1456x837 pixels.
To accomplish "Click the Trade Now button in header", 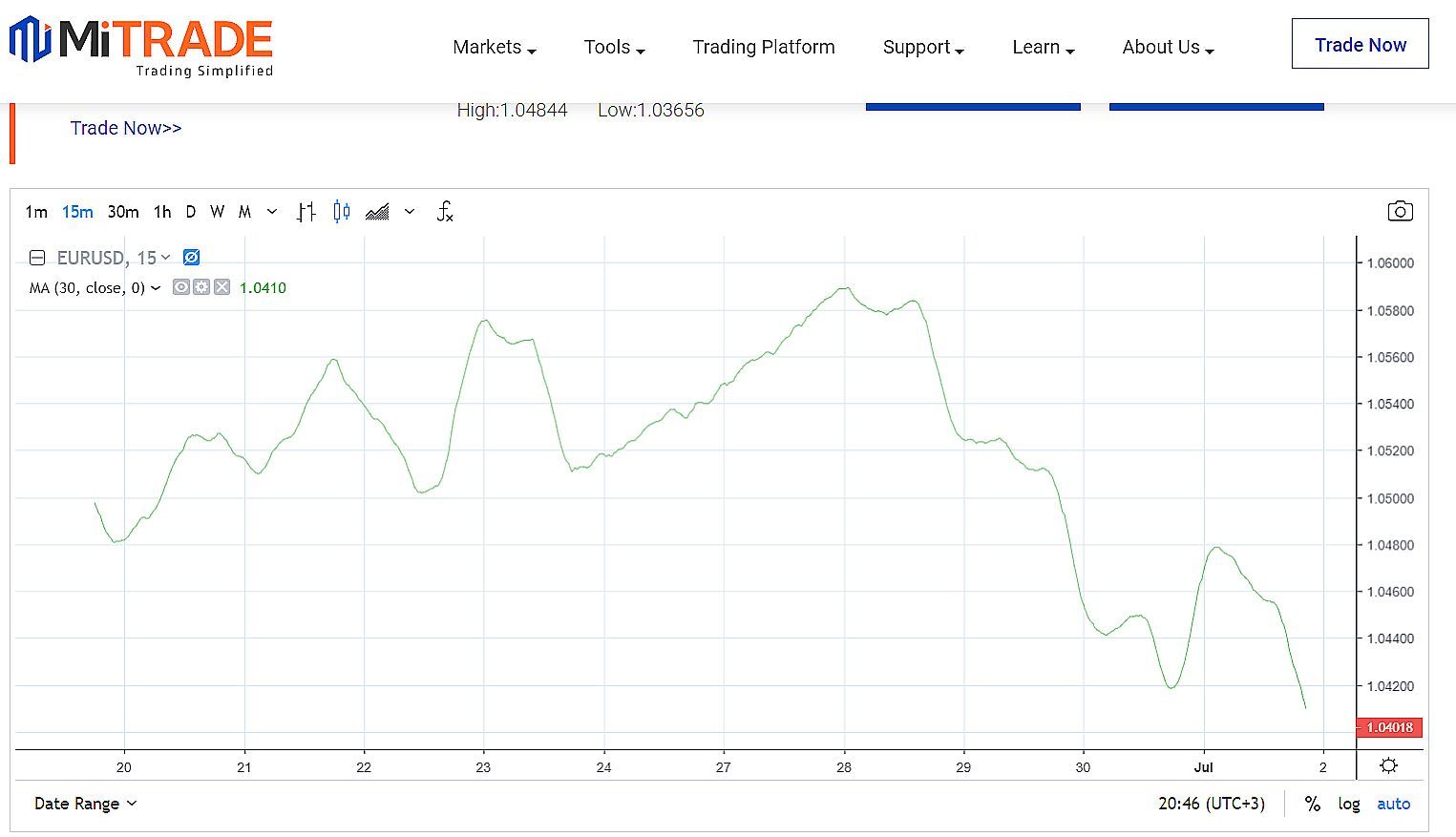I will click(x=1360, y=45).
